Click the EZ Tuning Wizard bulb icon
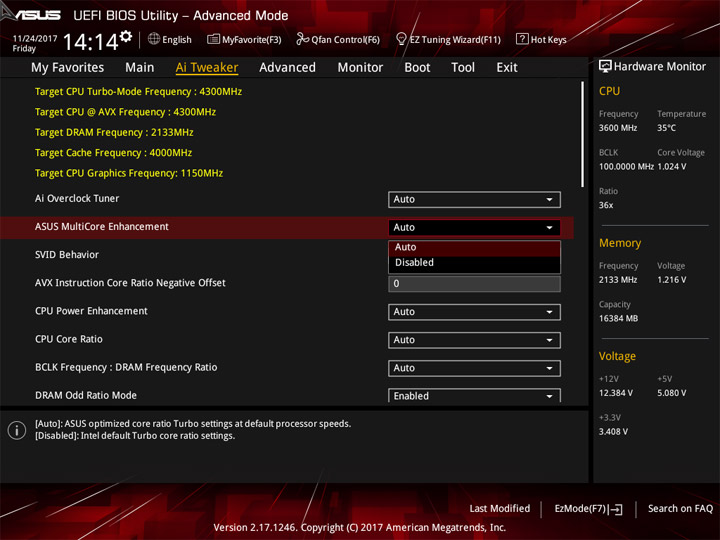The height and width of the screenshot is (540, 720). click(401, 39)
